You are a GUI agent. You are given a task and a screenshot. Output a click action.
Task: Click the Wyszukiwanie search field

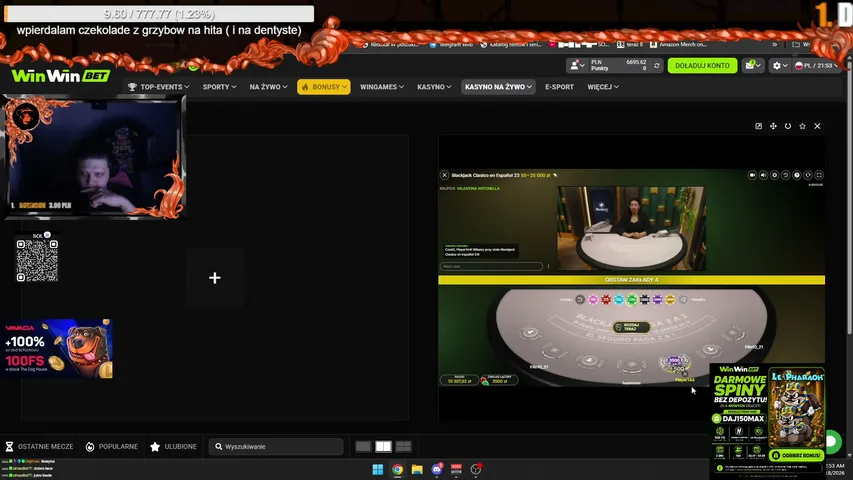pos(276,446)
